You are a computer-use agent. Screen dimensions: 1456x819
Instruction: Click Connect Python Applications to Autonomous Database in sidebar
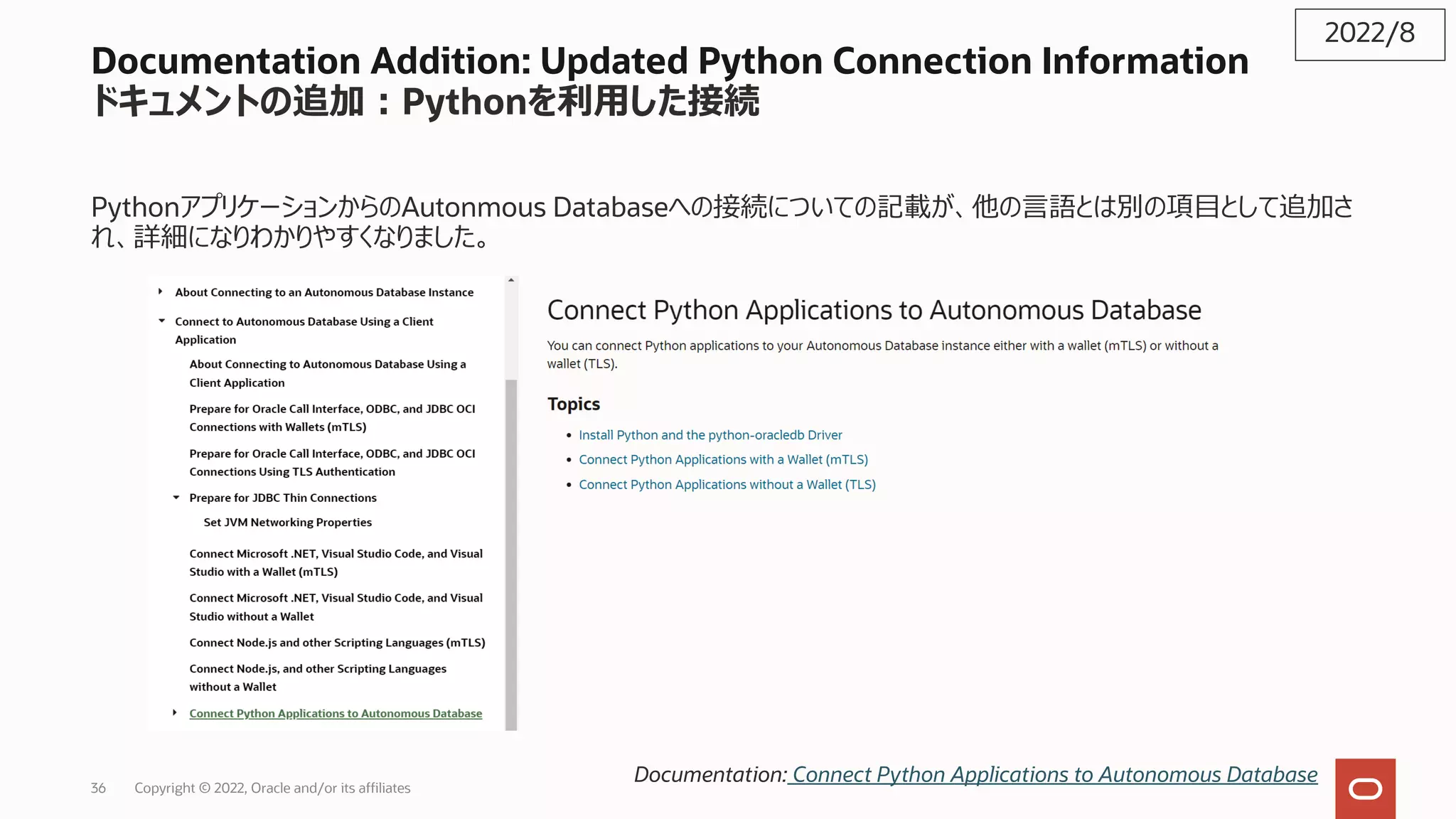336,713
